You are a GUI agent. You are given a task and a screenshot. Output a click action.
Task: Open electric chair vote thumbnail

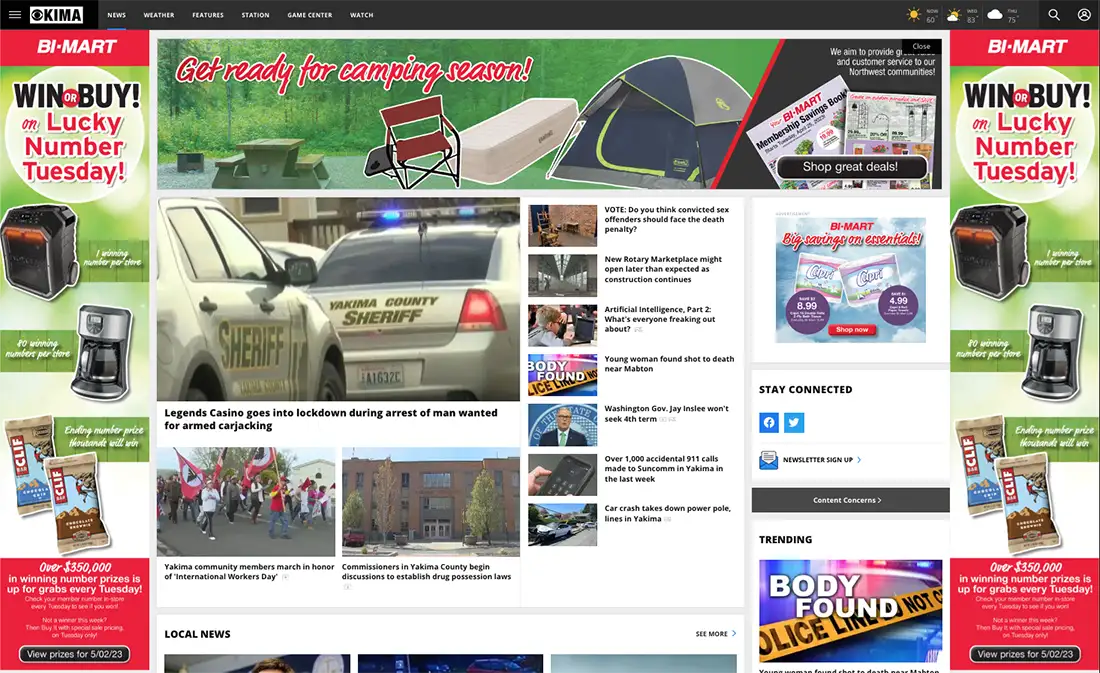pyautogui.click(x=563, y=225)
